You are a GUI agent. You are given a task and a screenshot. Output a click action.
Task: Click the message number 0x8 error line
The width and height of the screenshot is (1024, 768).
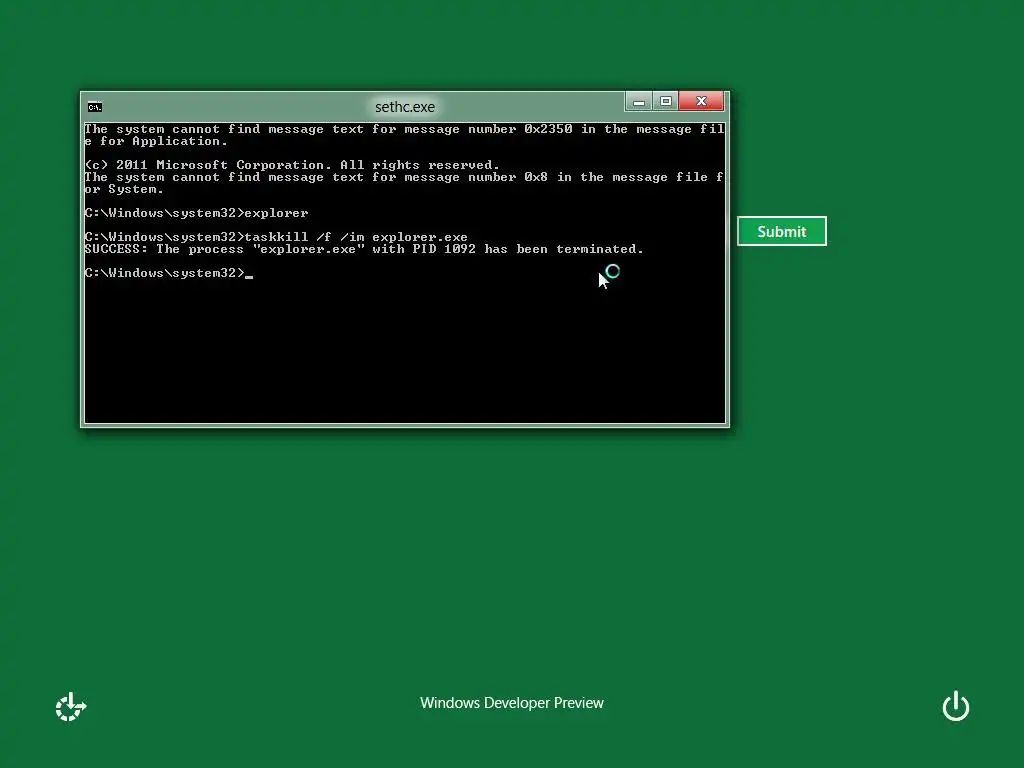click(x=404, y=183)
